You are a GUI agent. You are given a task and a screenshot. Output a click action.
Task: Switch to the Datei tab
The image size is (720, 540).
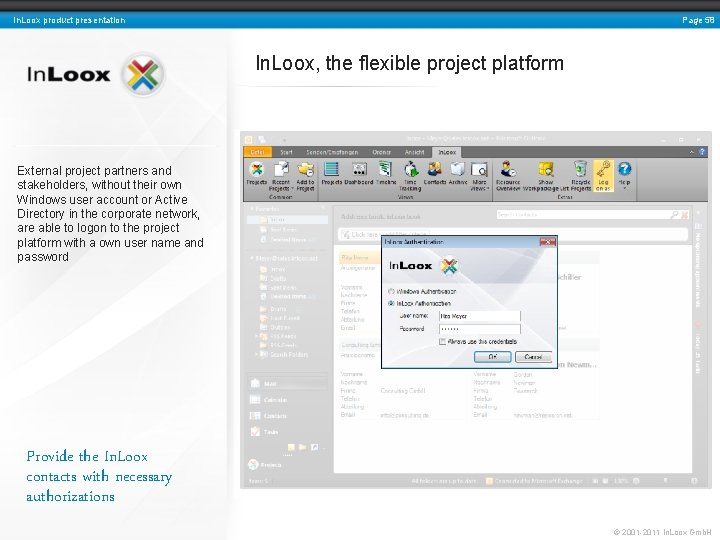[258, 152]
